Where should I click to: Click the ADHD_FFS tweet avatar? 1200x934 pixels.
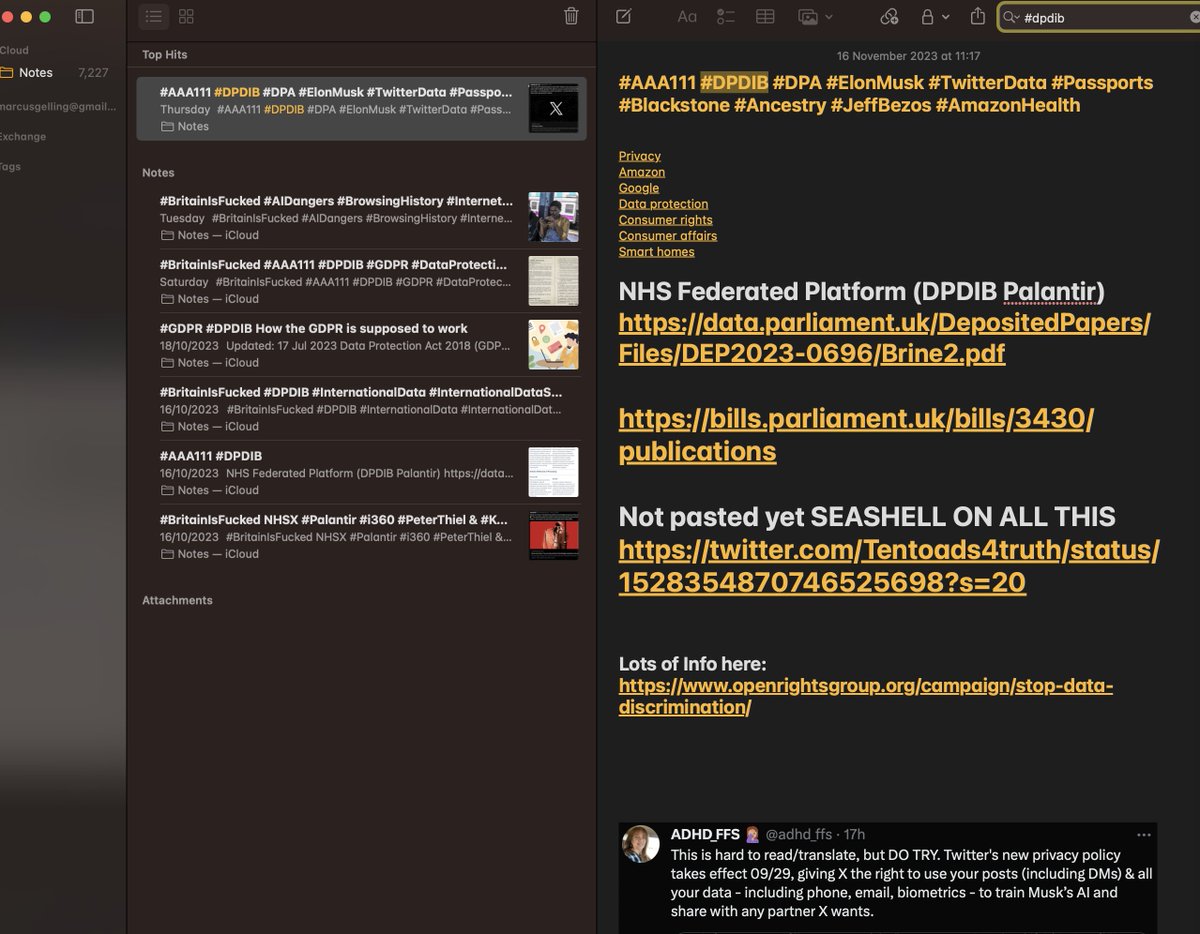(x=641, y=844)
